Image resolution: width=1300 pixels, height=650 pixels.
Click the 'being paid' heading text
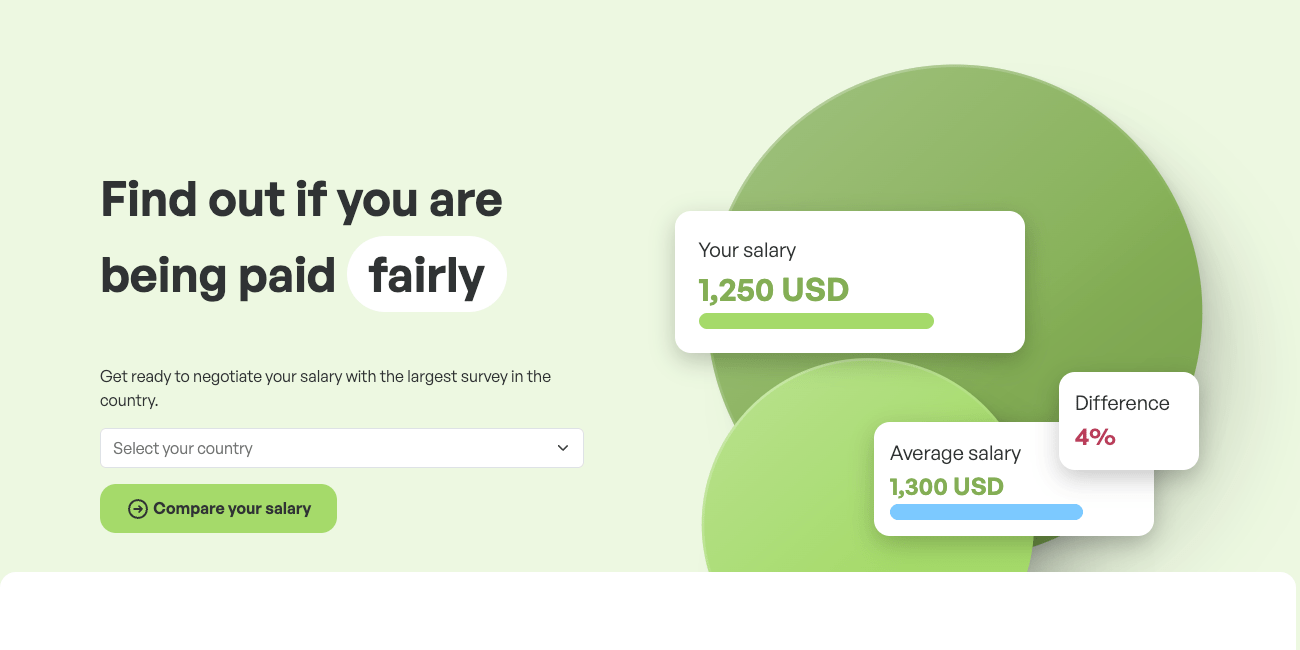218,275
